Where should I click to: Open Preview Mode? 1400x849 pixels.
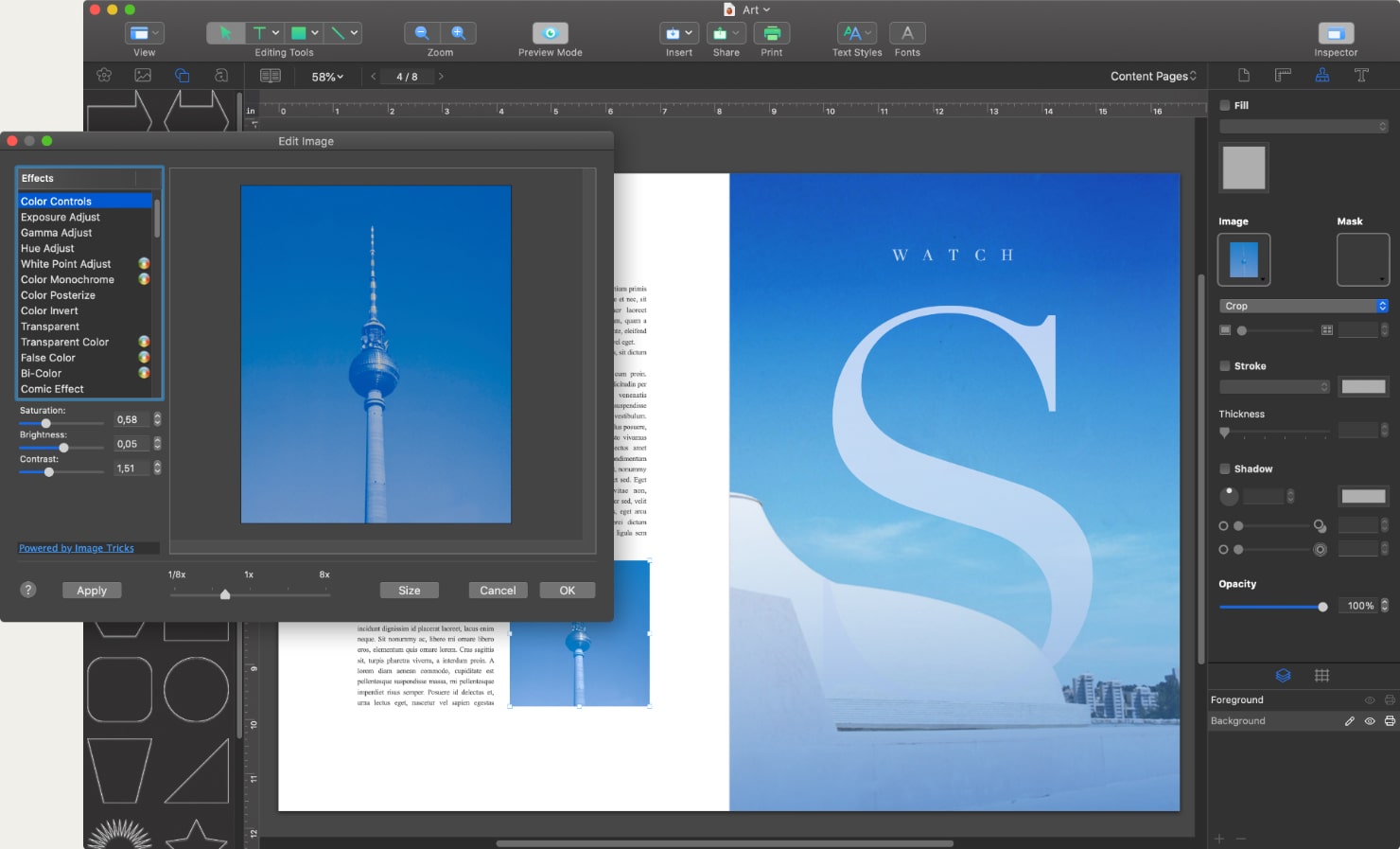pos(550,31)
